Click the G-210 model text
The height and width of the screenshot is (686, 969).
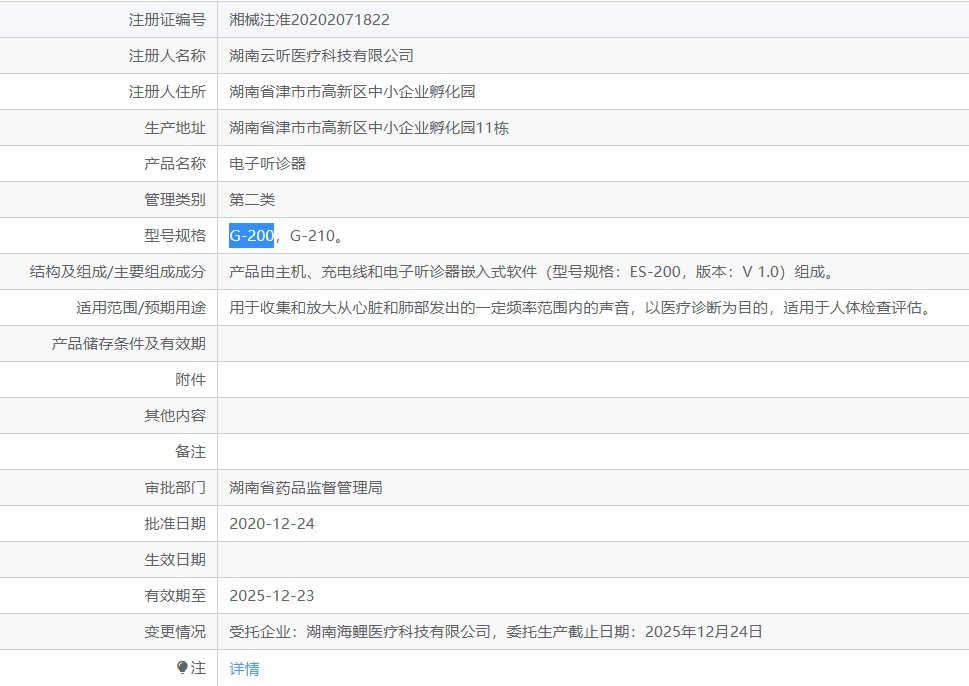312,235
